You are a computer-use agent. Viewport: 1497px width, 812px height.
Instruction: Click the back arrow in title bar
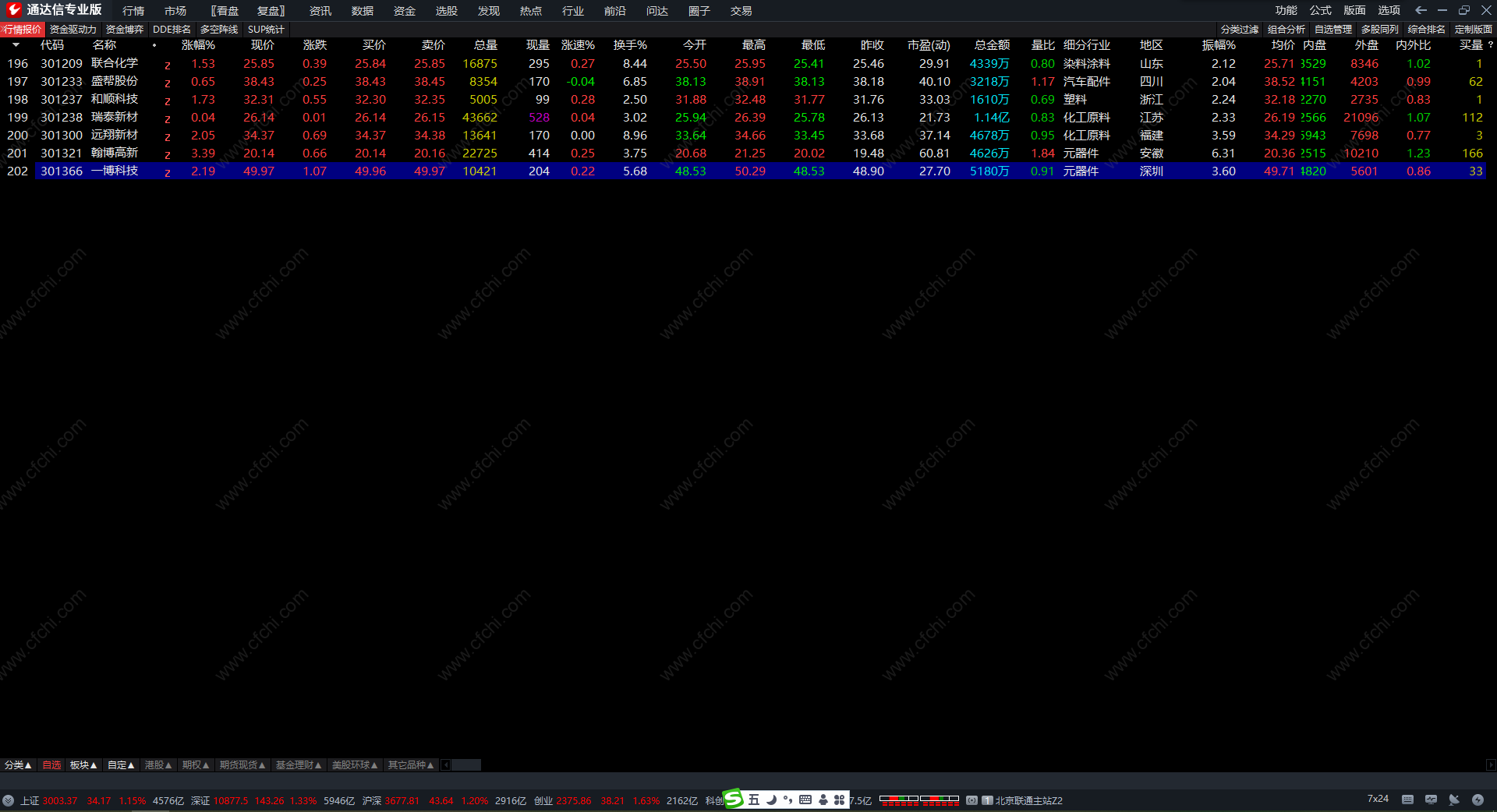click(1421, 10)
